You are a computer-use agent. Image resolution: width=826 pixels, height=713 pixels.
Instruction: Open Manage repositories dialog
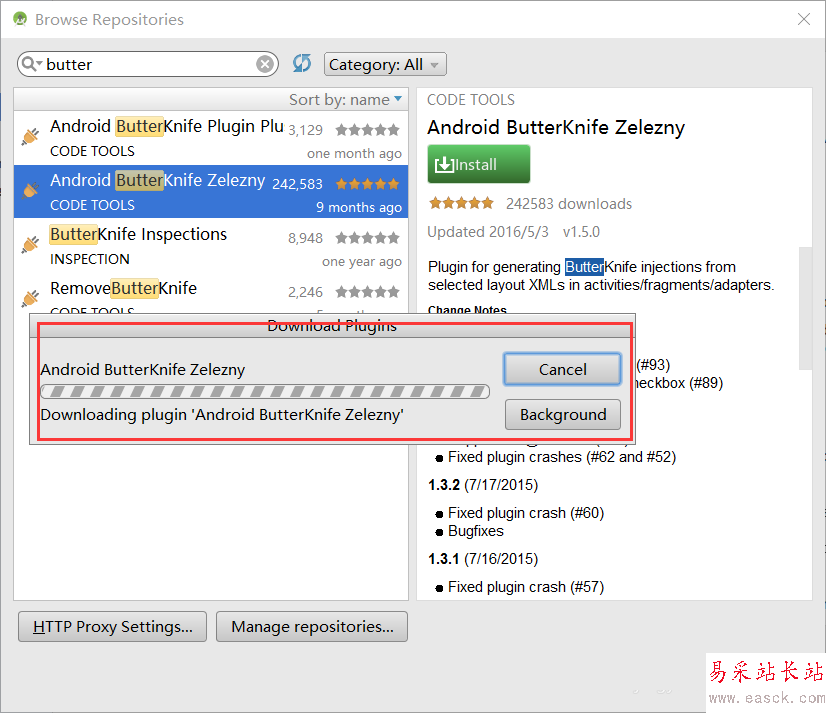[x=312, y=627]
